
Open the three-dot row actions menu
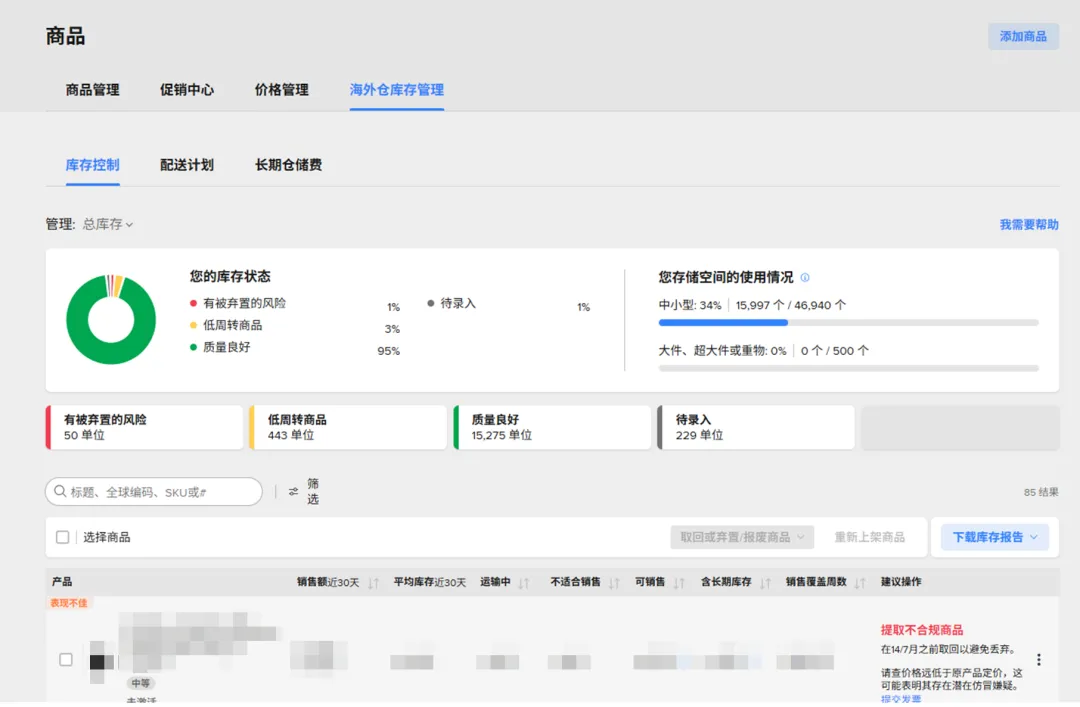pyautogui.click(x=1039, y=659)
